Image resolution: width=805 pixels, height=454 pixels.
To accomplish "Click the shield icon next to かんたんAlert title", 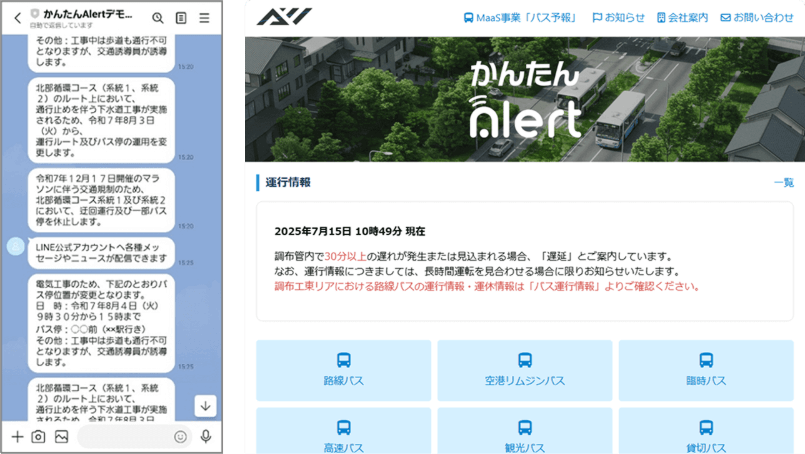I will (35, 14).
